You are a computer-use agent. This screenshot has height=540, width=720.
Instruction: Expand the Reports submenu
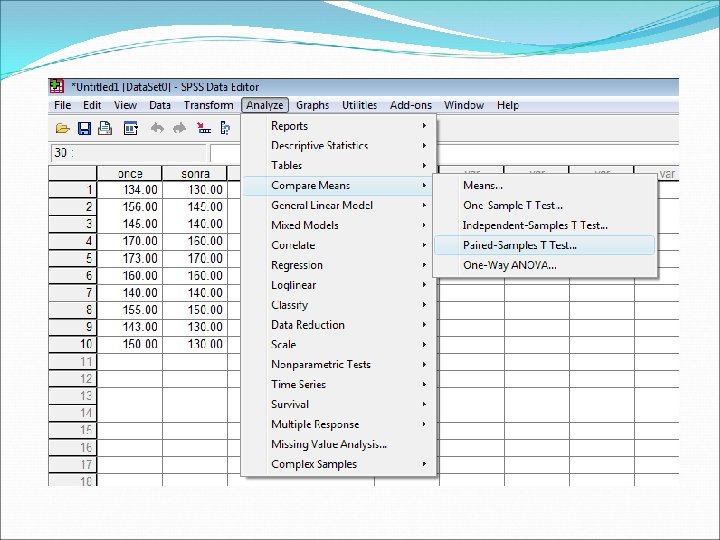click(339, 126)
